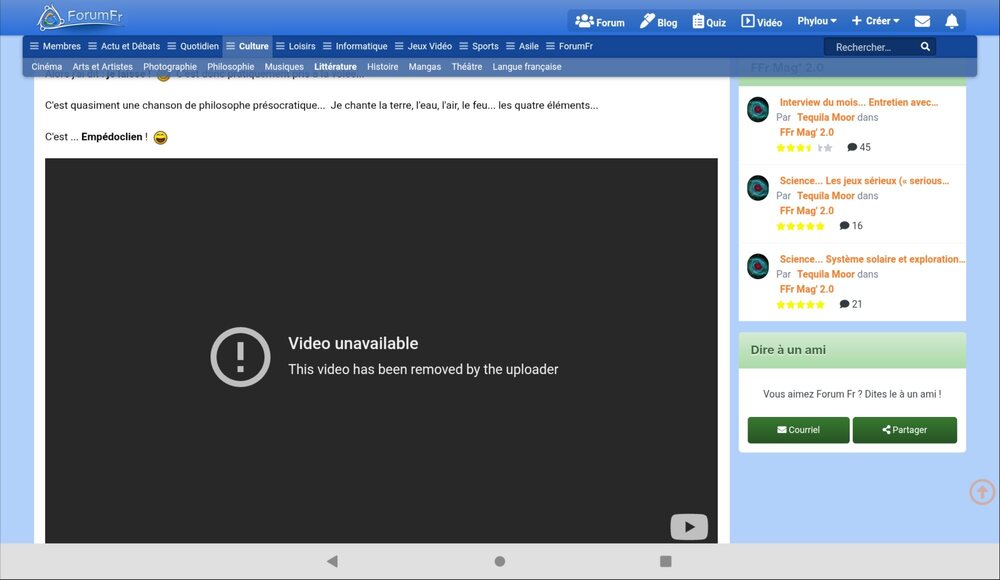Expand the Créer menu

pos(874,20)
